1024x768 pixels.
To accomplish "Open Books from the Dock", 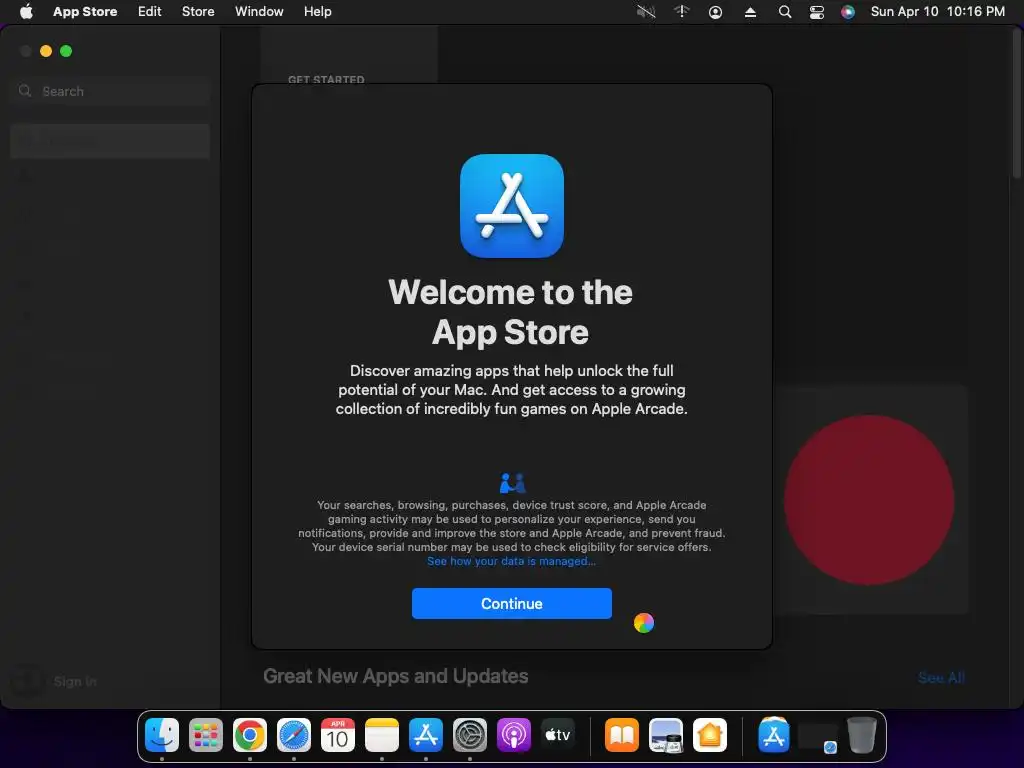I will coord(622,735).
